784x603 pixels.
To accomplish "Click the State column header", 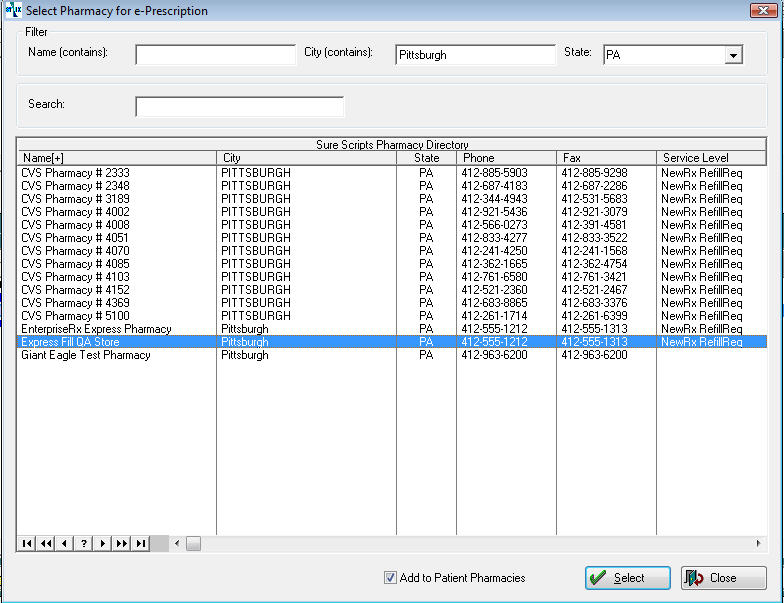I will tap(426, 158).
